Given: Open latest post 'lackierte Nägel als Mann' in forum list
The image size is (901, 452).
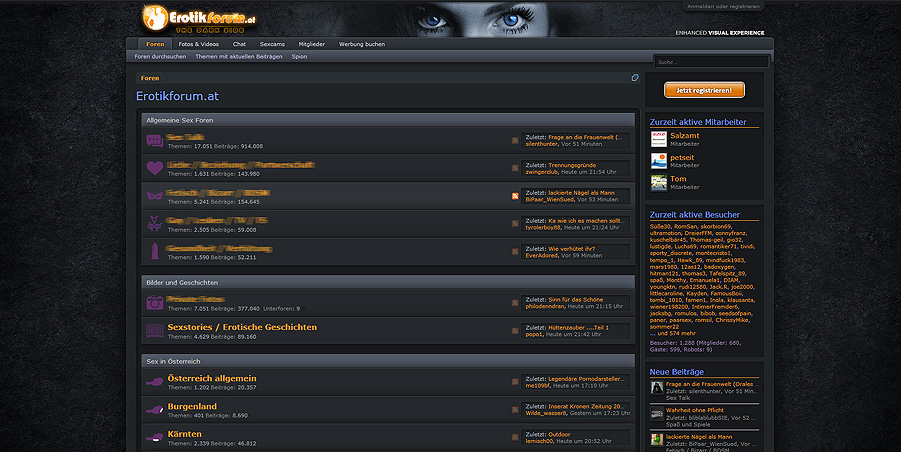Looking at the screenshot, I should pyautogui.click(x=581, y=193).
